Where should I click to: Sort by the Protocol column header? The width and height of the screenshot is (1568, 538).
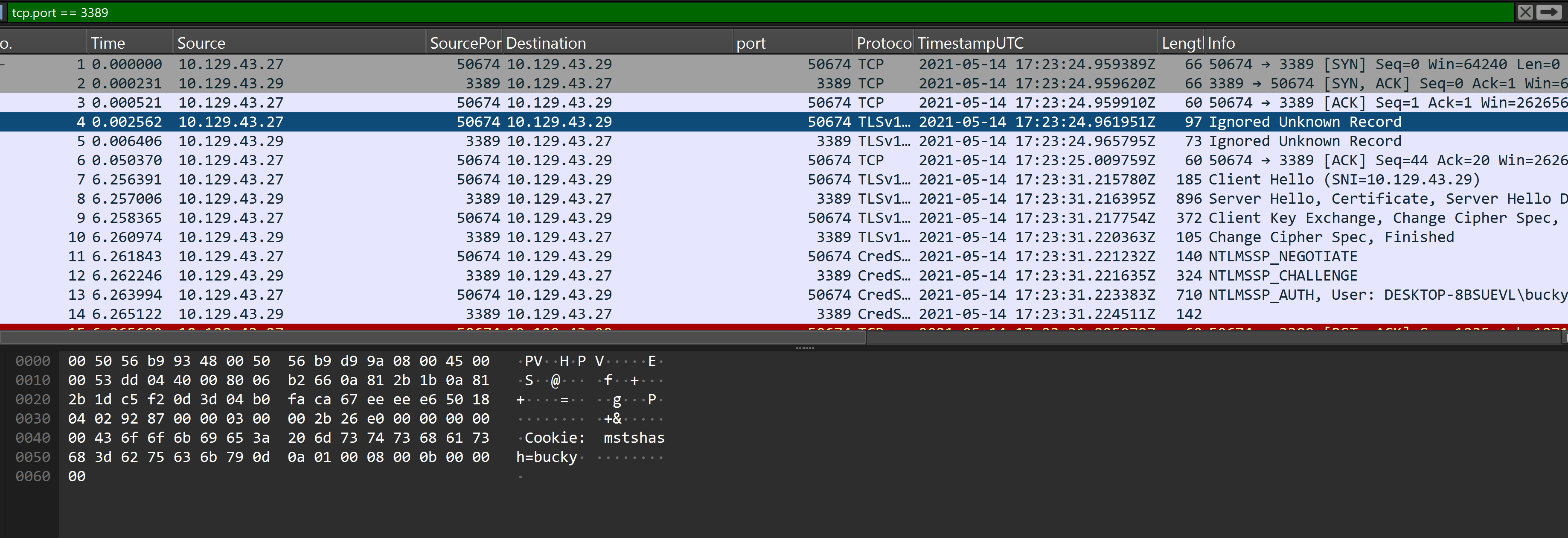click(x=884, y=43)
